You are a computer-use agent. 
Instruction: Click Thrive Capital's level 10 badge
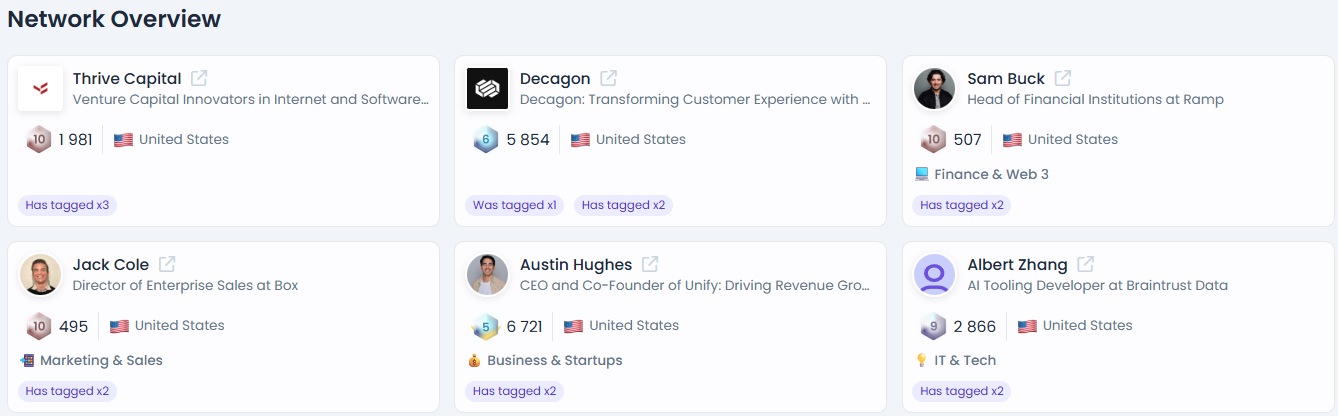click(x=38, y=140)
